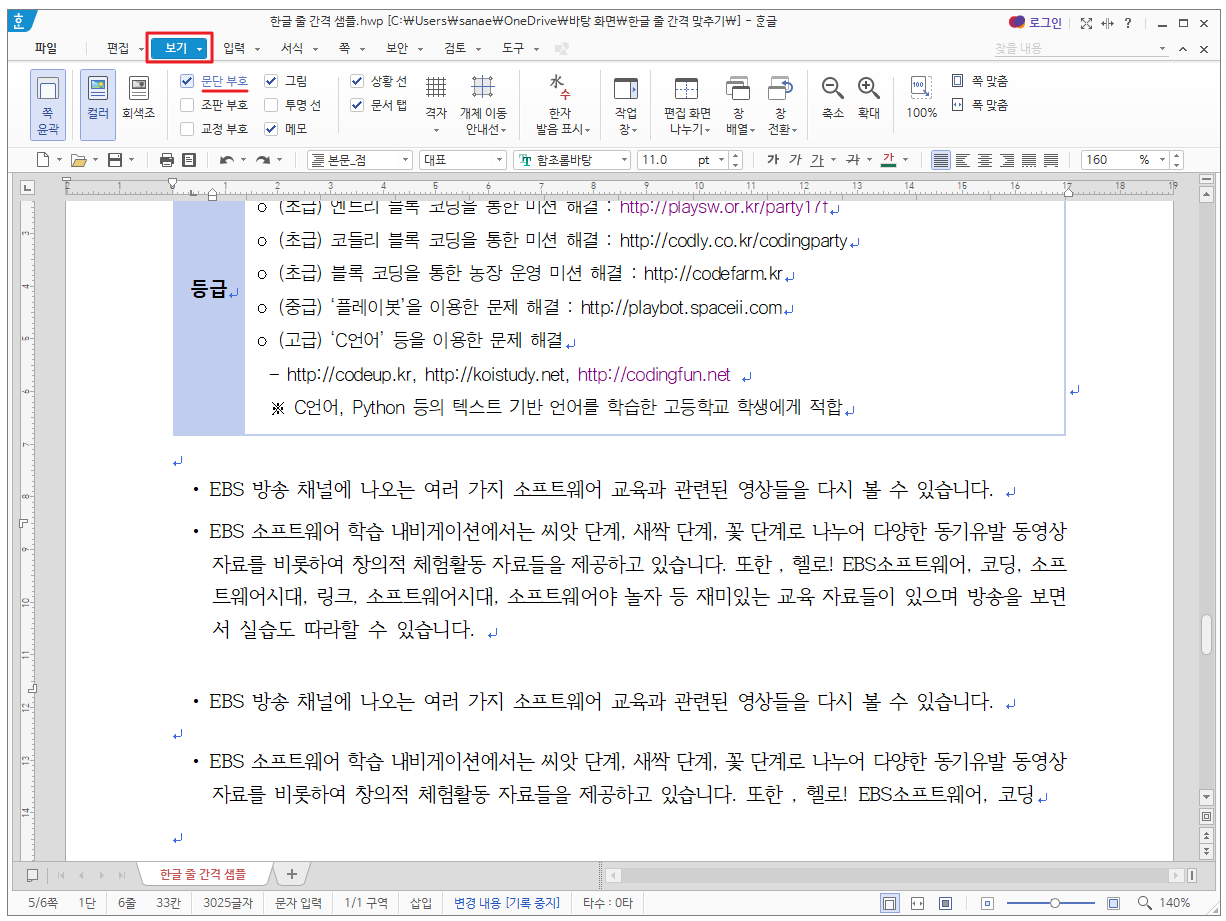
Task: Click the print preview icon
Action: [189, 160]
